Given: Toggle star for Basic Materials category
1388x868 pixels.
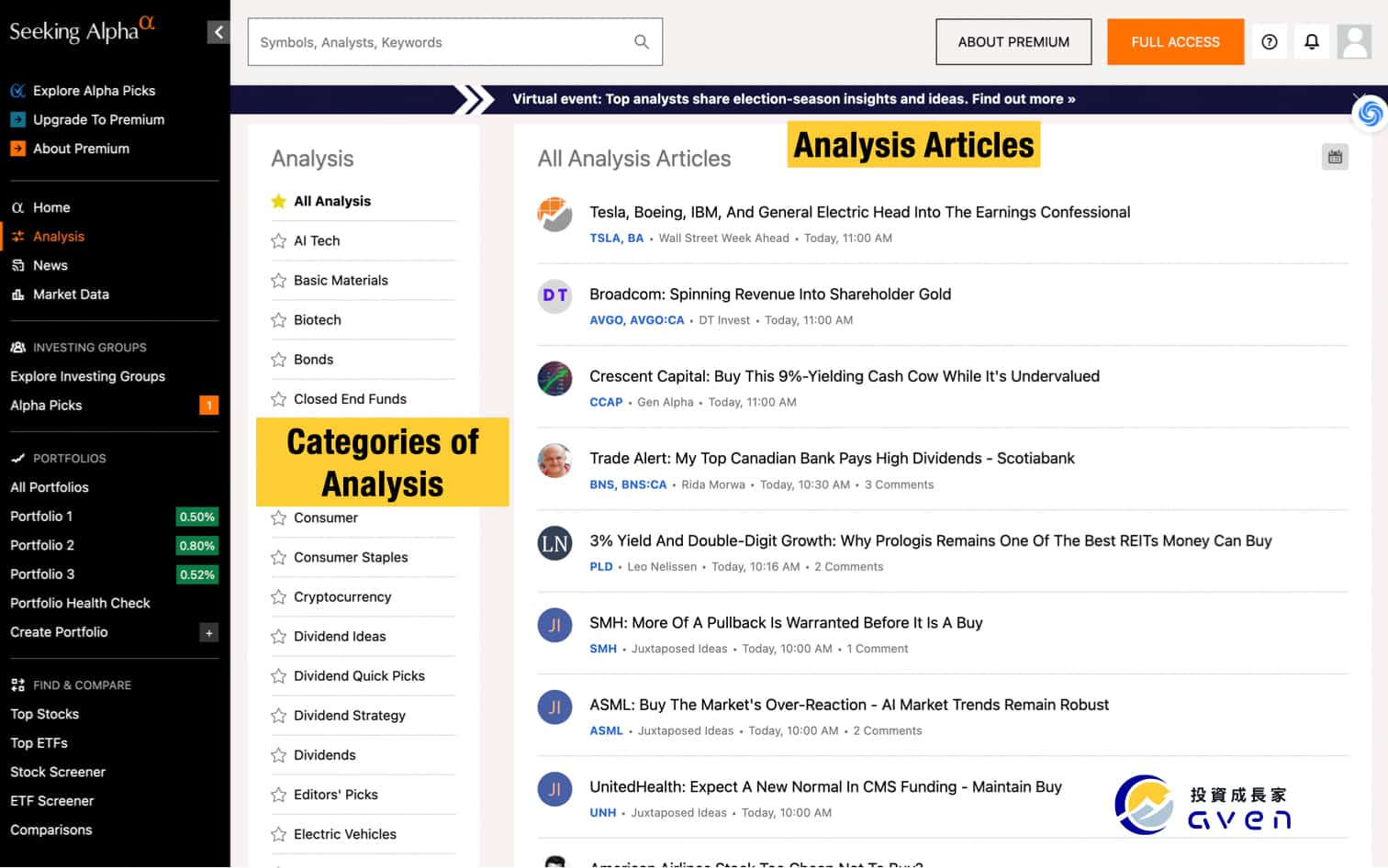Looking at the screenshot, I should 279,280.
